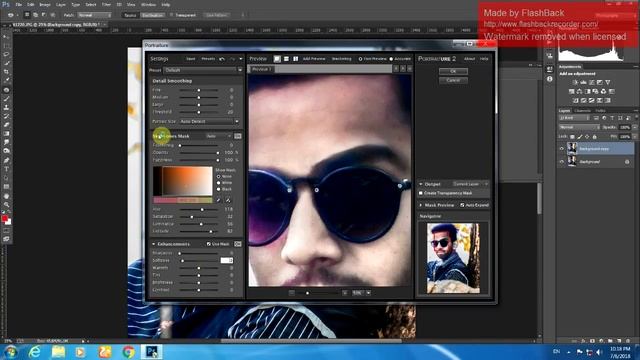Image resolution: width=640 pixels, height=360 pixels.
Task: Check Create Transparency Mask
Action: 421,193
